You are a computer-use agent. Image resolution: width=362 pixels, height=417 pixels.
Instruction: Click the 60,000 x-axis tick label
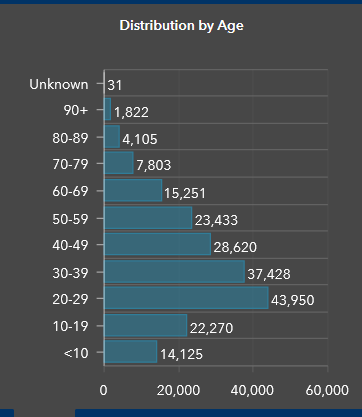pyautogui.click(x=327, y=390)
